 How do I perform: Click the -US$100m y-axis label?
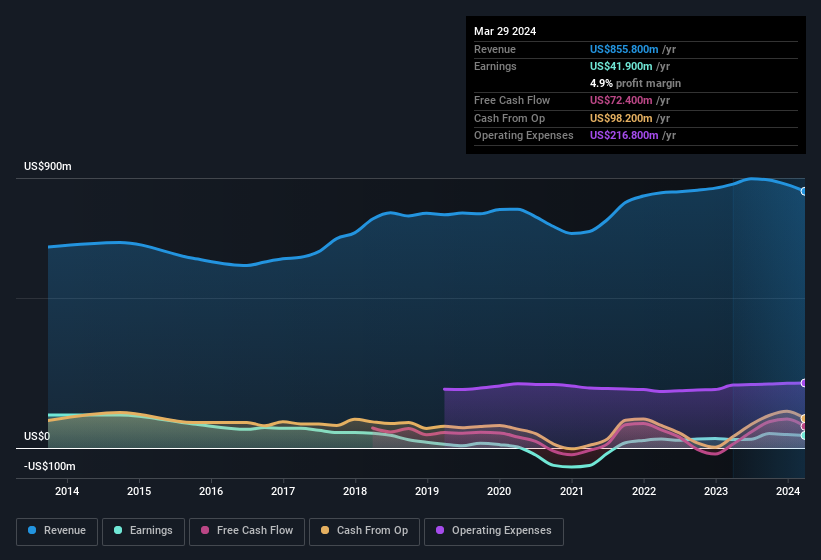point(49,466)
